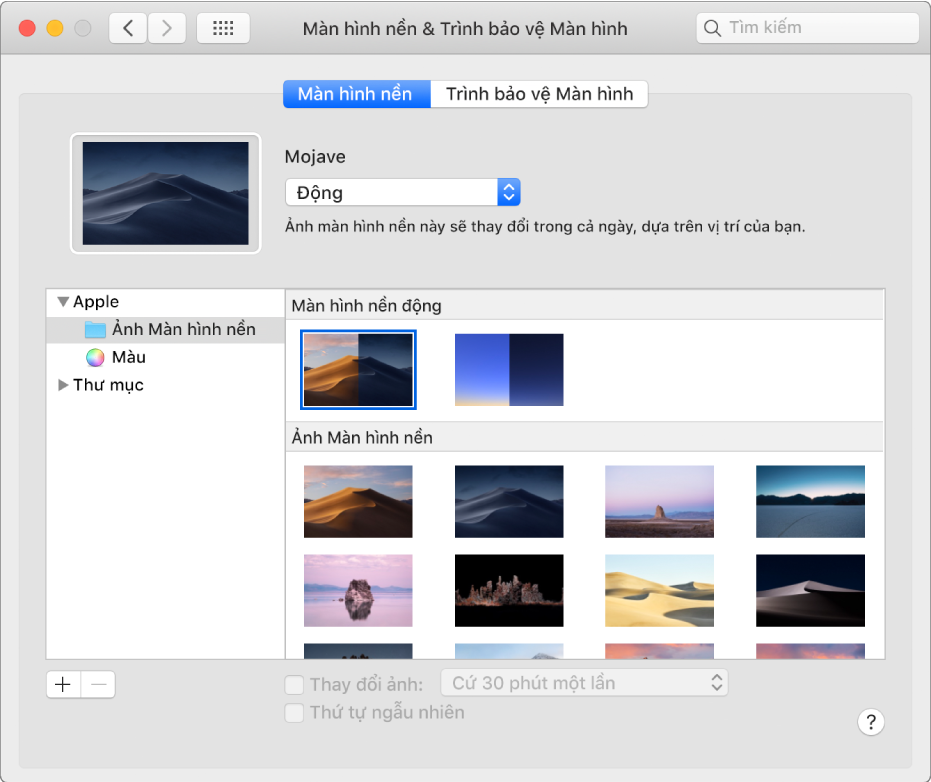Choose the dynamic blue gradient wallpaper

[509, 369]
